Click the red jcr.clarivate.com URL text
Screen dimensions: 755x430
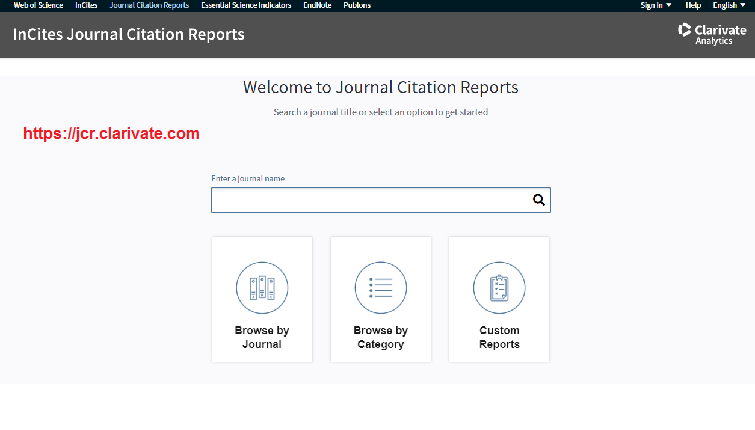tap(111, 133)
